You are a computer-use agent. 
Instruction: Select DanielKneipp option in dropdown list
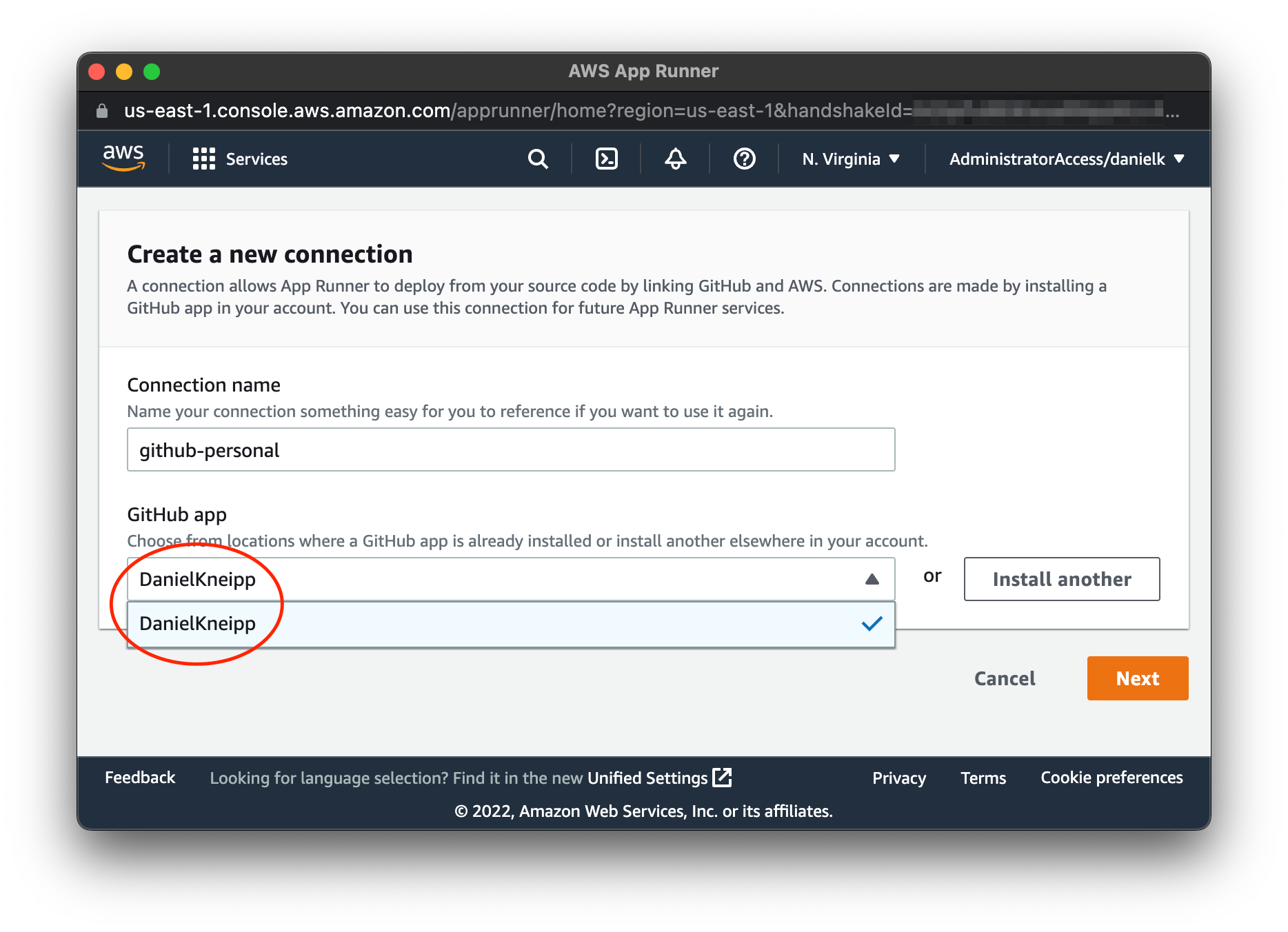pos(511,624)
